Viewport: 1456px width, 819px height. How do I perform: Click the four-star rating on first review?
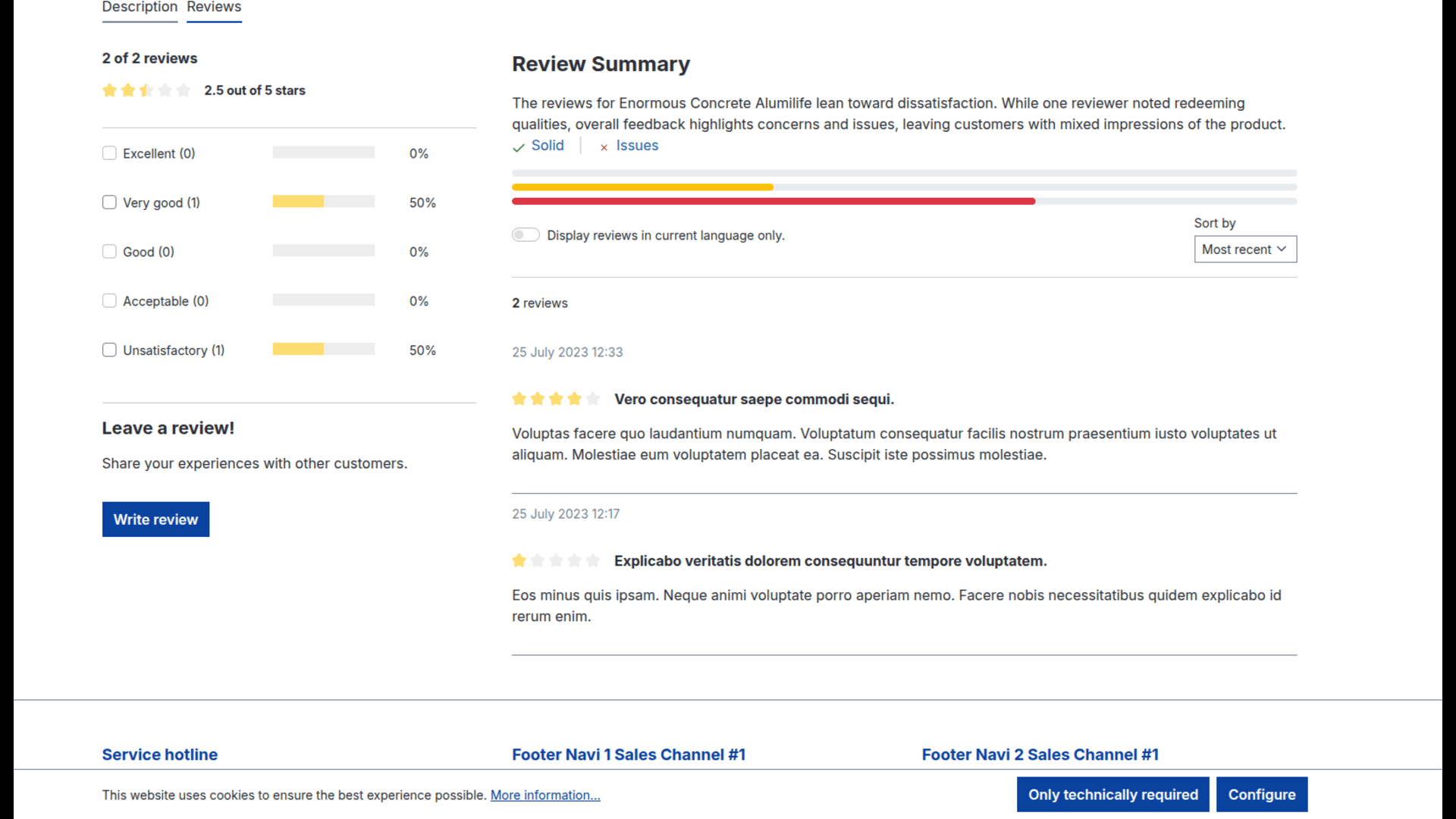[x=556, y=399]
